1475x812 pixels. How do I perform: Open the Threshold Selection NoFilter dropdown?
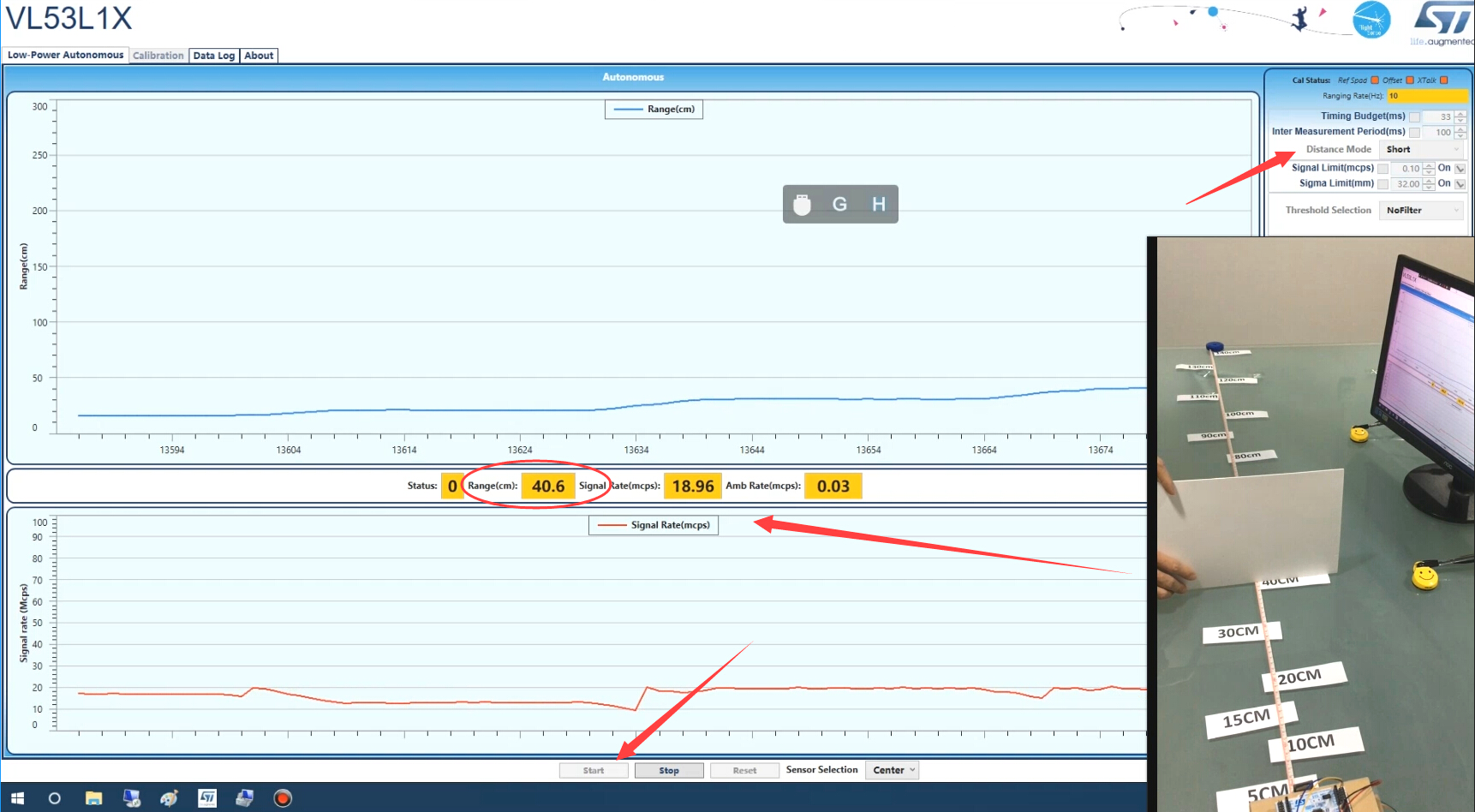(x=1422, y=210)
